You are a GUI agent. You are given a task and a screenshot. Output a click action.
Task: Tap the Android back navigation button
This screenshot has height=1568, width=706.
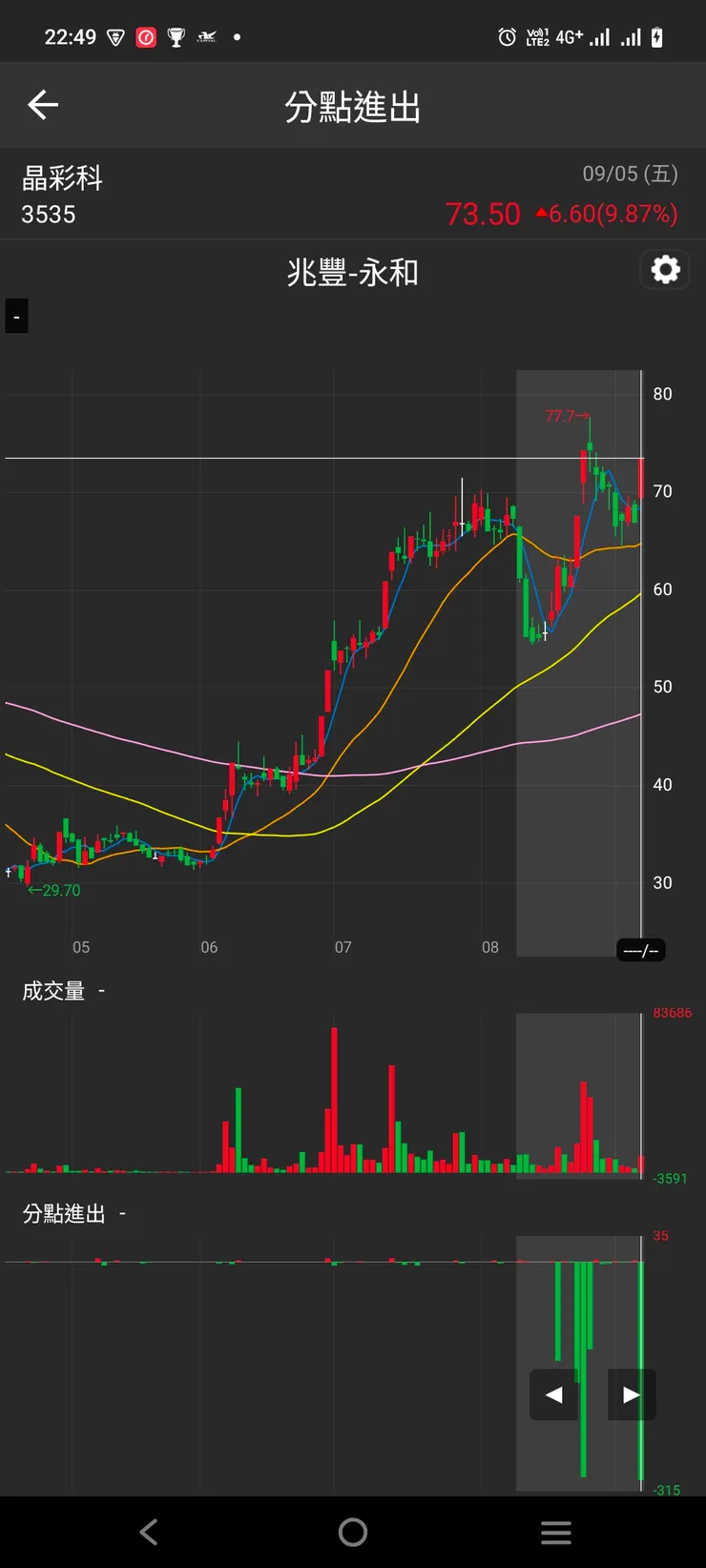pos(149,1532)
